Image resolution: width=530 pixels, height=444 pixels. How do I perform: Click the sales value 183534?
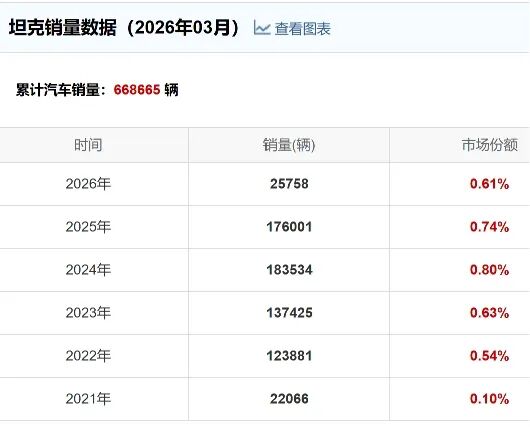(x=289, y=270)
